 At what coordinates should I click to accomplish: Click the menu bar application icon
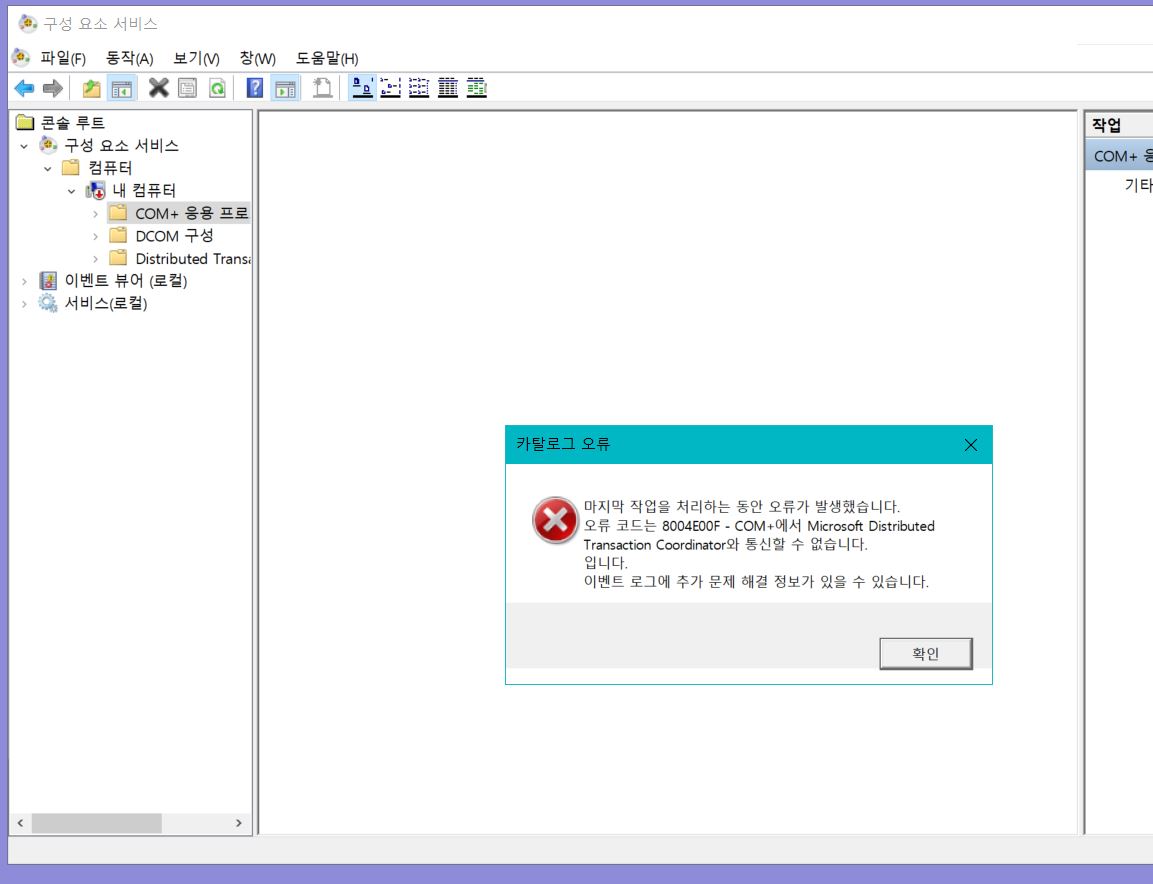(21, 57)
